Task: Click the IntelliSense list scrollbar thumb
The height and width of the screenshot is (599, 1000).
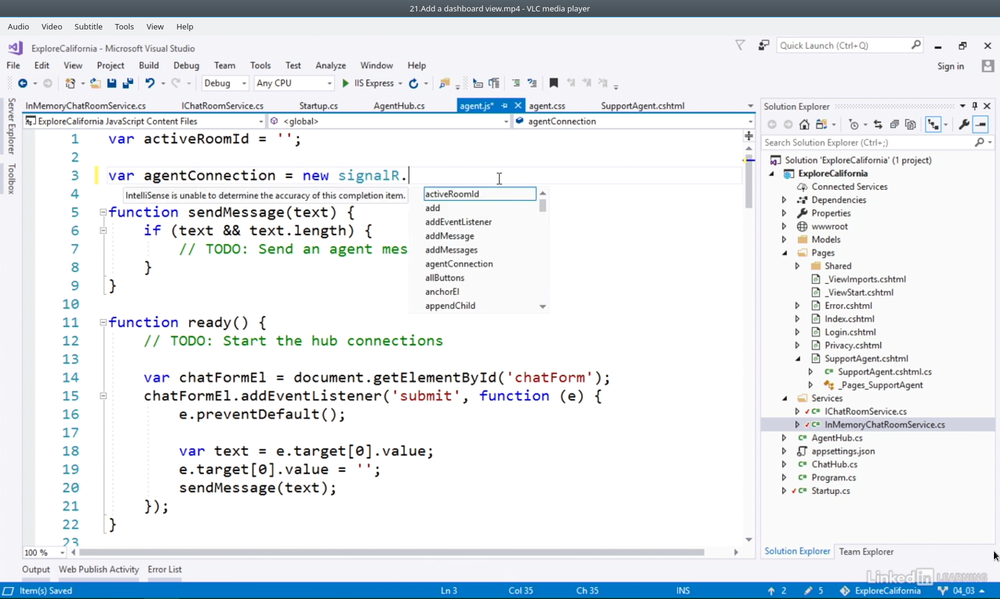Action: point(543,206)
